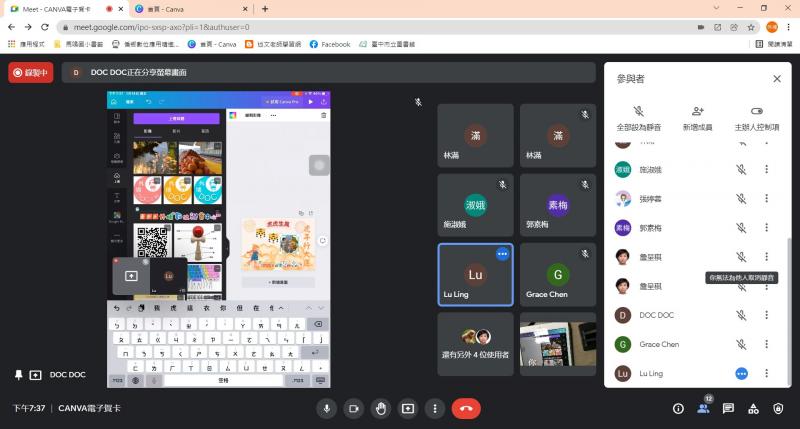Open the activities panel
Image resolution: width=800 pixels, height=429 pixels.
coord(753,408)
